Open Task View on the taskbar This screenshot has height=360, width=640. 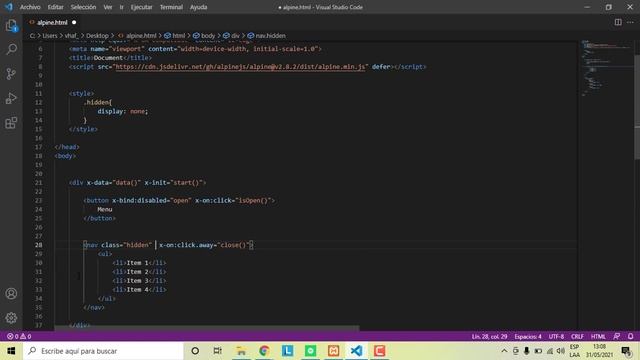pos(218,351)
